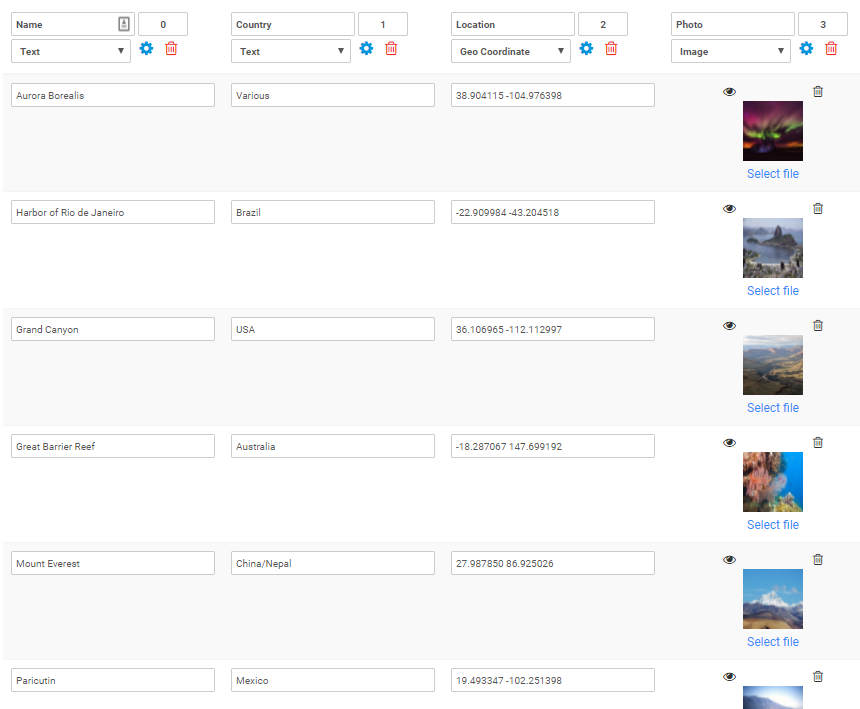This screenshot has width=860, height=709.
Task: Delete the Aurora Borealis row
Action: (x=818, y=92)
